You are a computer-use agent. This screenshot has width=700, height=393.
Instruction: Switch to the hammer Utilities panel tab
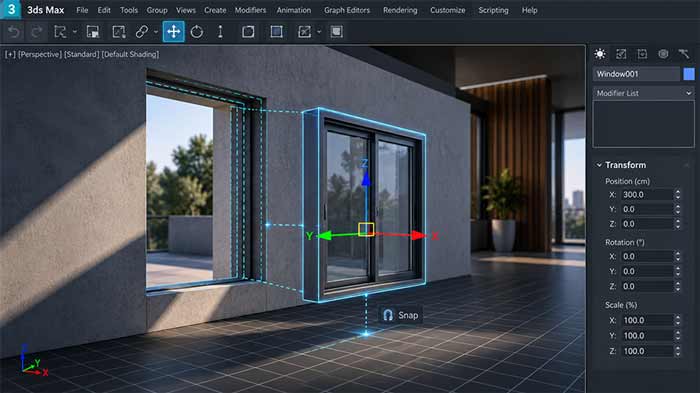tap(684, 54)
